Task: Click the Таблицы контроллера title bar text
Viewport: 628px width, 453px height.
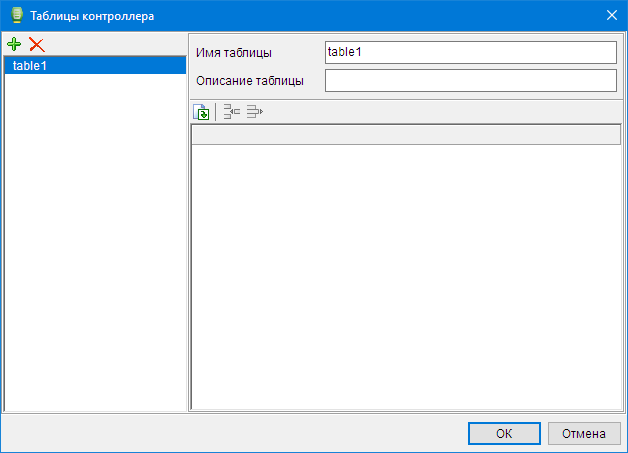Action: tap(92, 16)
